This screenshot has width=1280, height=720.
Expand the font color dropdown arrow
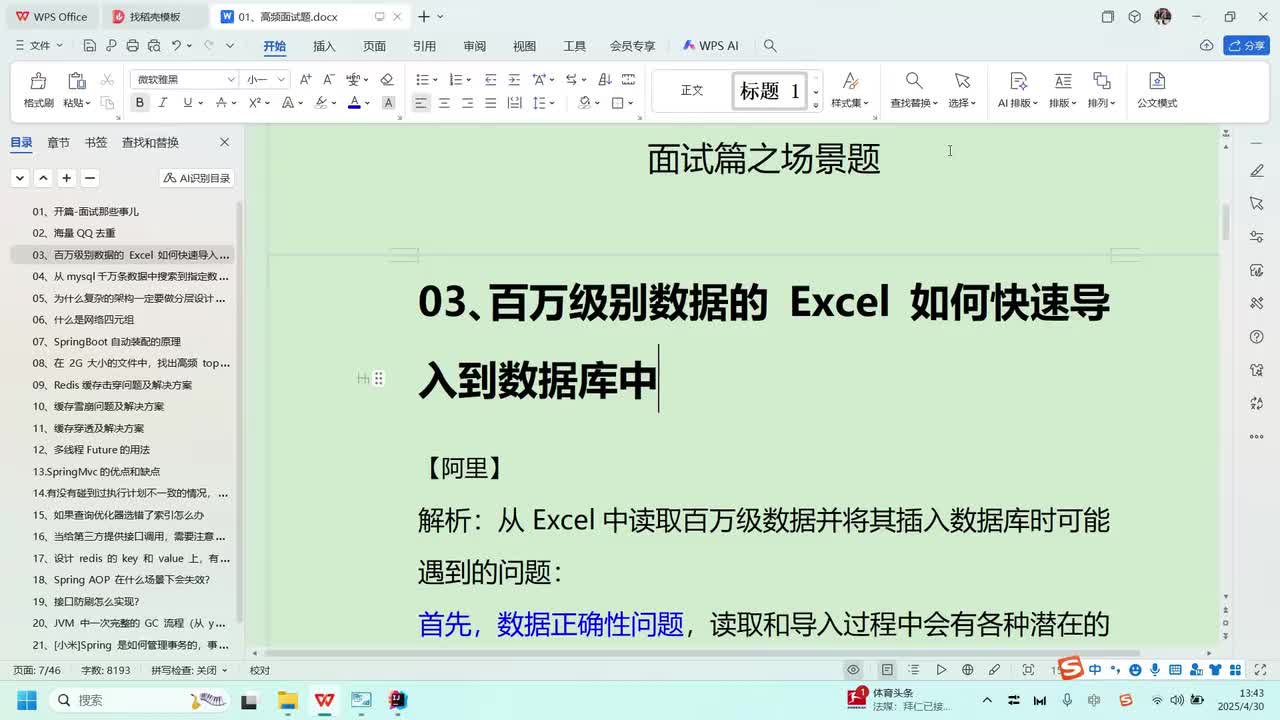[x=367, y=103]
